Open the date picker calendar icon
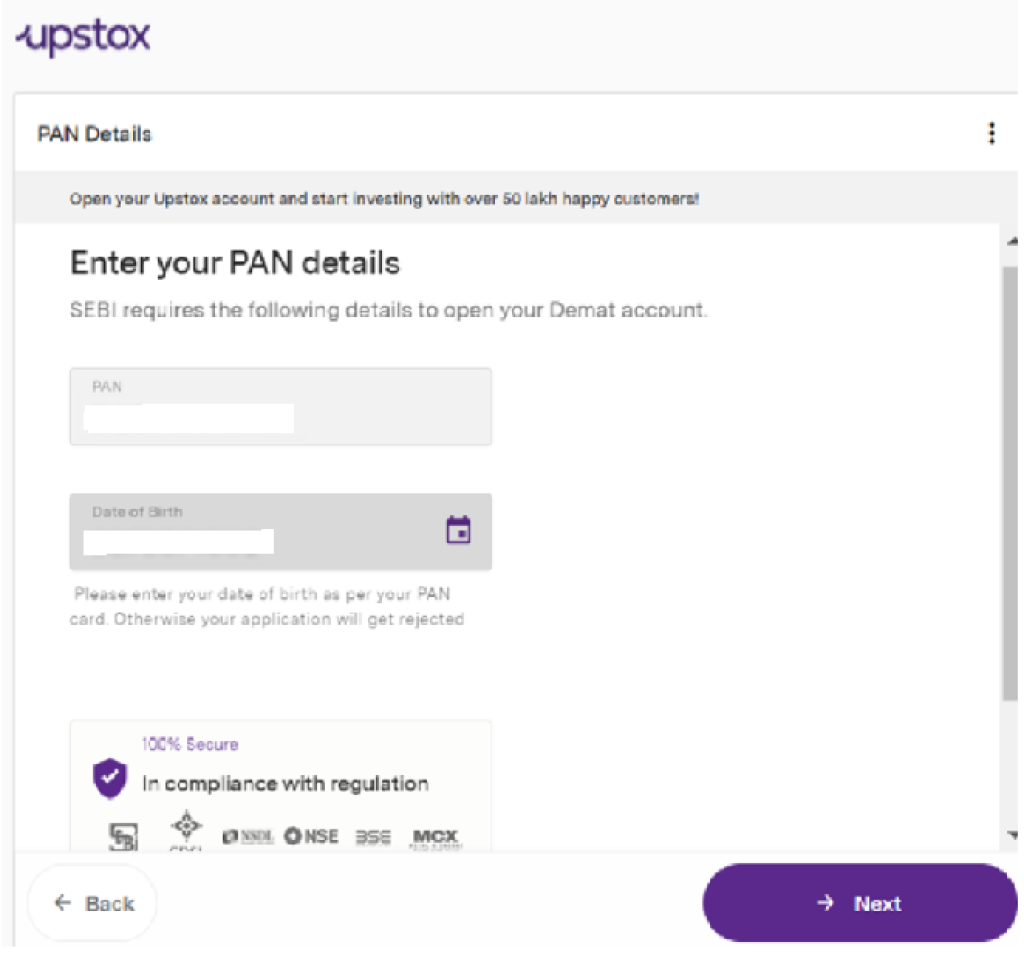The height and width of the screenshot is (959, 1024). [460, 530]
